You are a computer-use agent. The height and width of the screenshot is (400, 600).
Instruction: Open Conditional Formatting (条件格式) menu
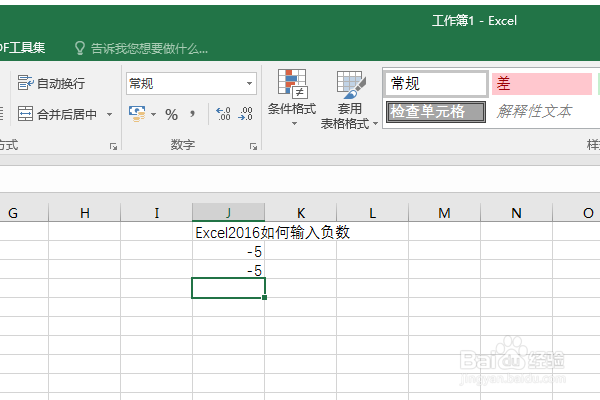pyautogui.click(x=292, y=98)
